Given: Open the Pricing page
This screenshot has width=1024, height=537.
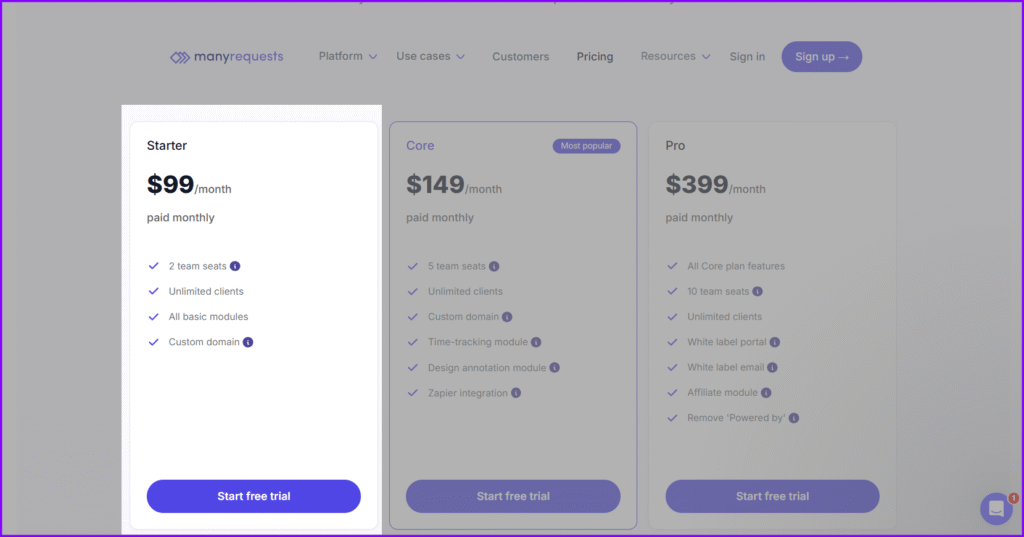Looking at the screenshot, I should [x=595, y=57].
